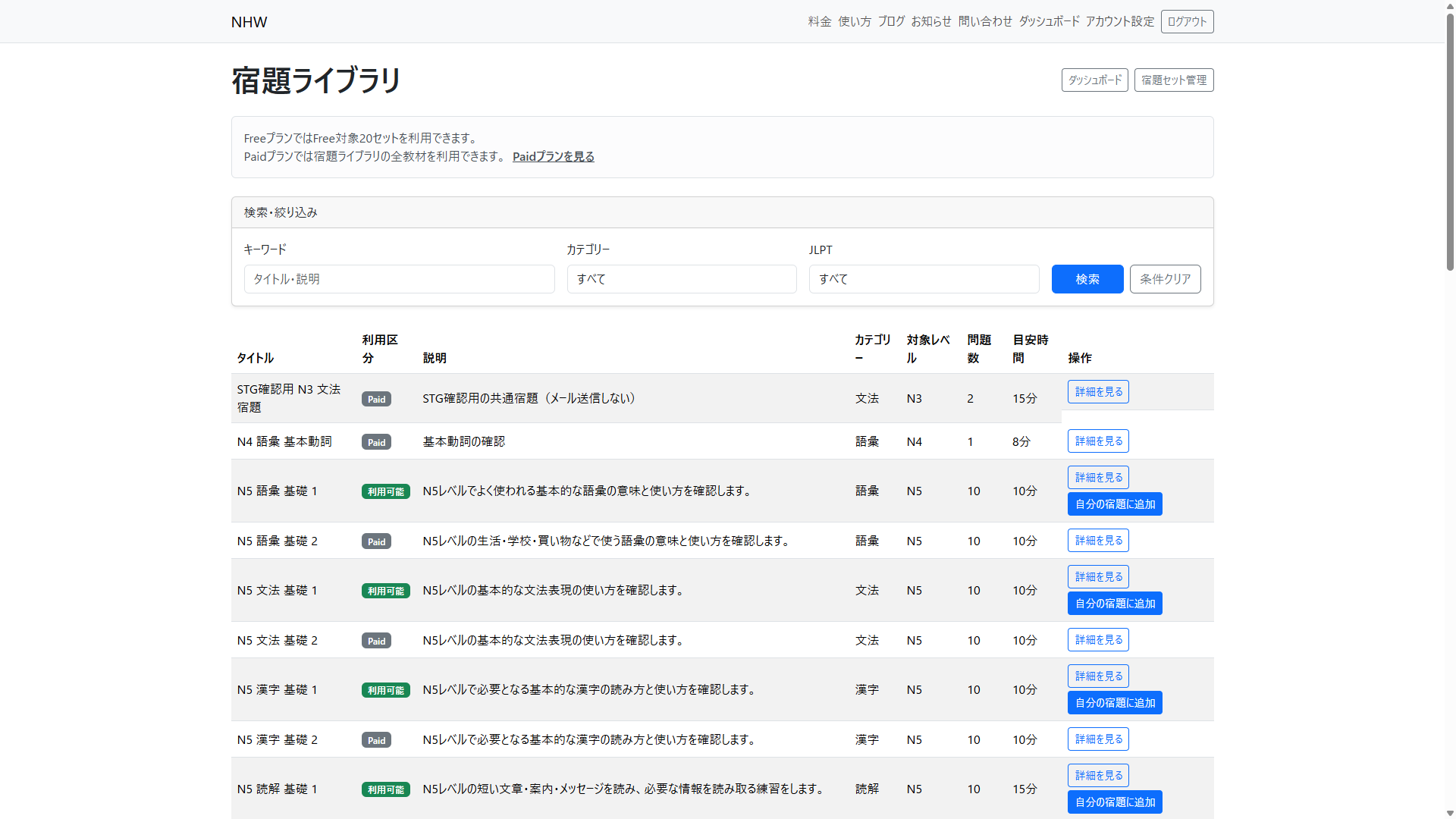Viewport: 1456px width, 819px height.
Task: Add N5 漢字 基礎 1 to my homework
Action: 1115,702
